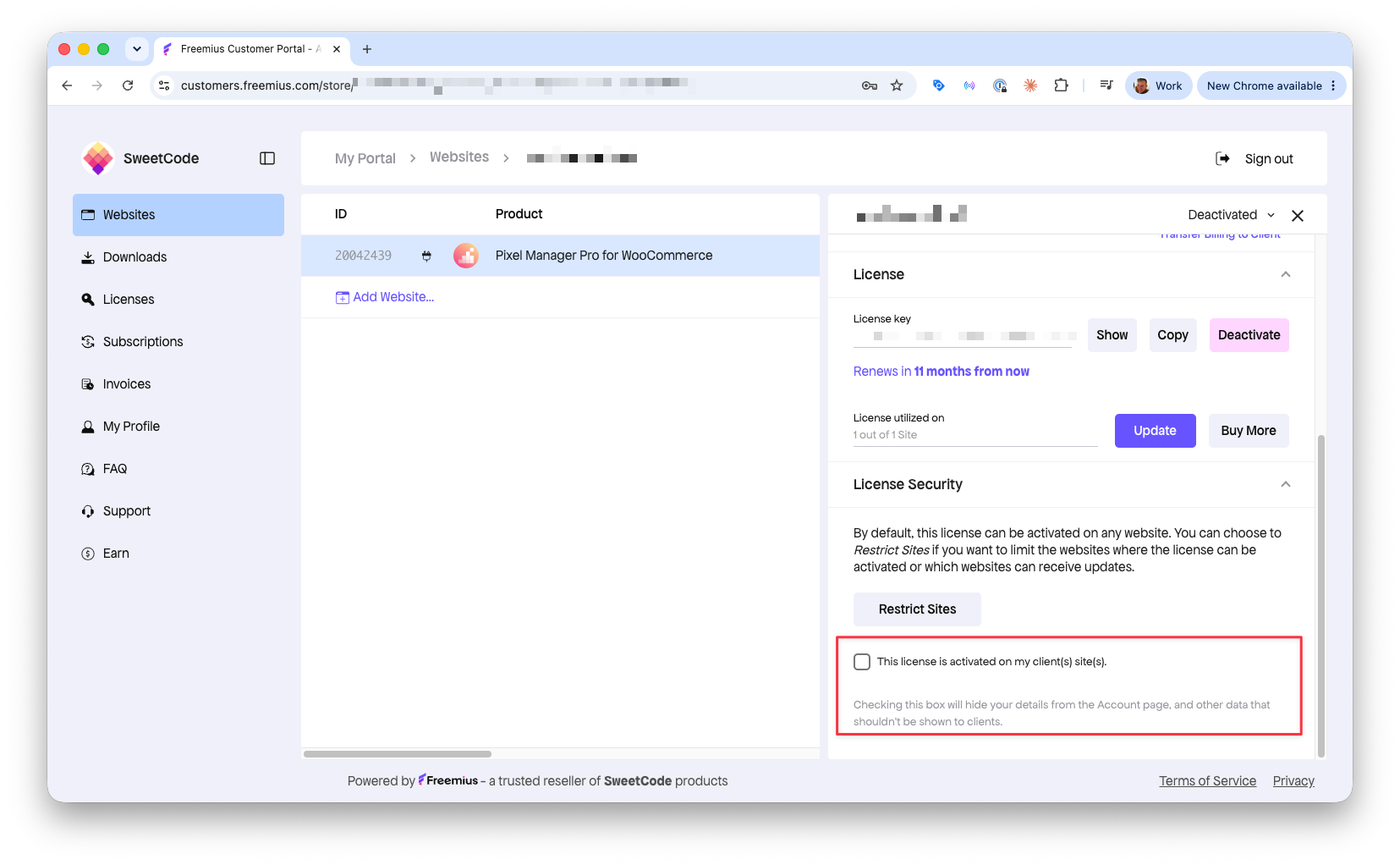Click the Licenses key icon
Screen dimensions: 1400x865
point(88,300)
